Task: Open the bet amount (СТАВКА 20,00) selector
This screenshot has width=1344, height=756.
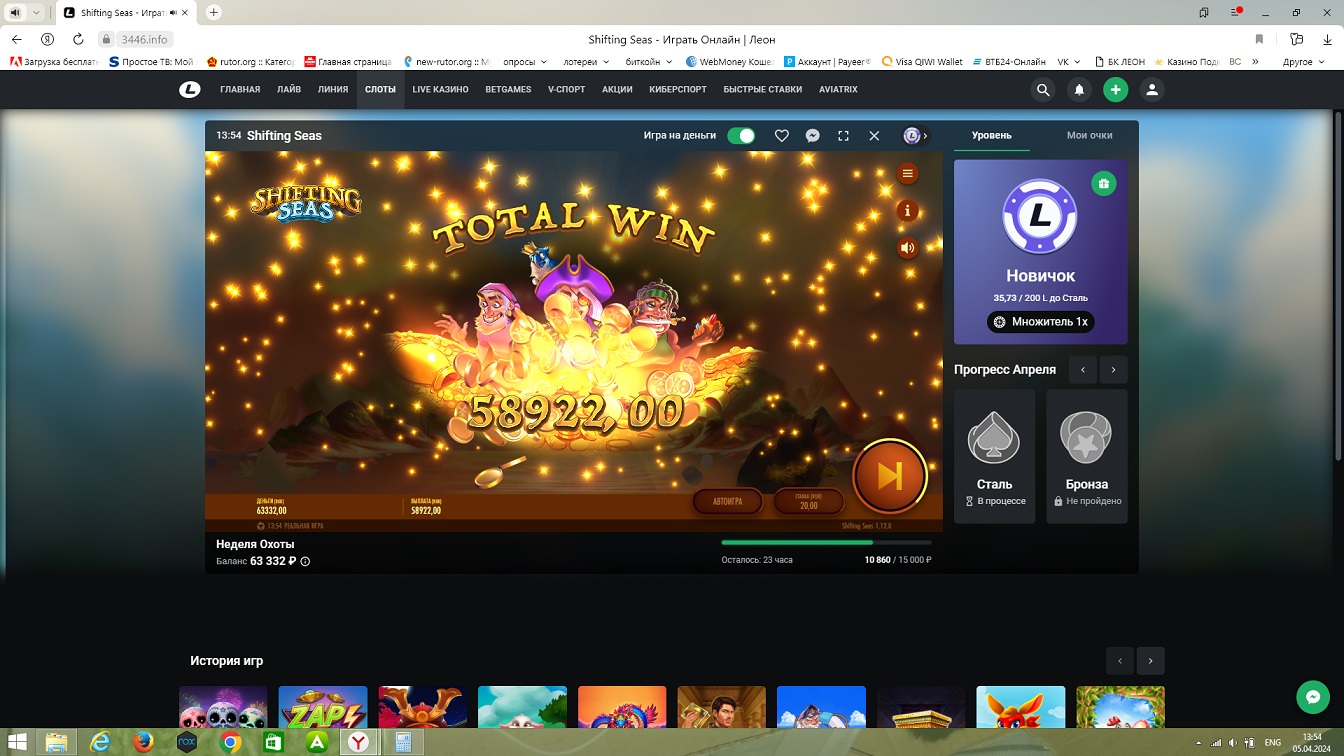Action: 808,501
